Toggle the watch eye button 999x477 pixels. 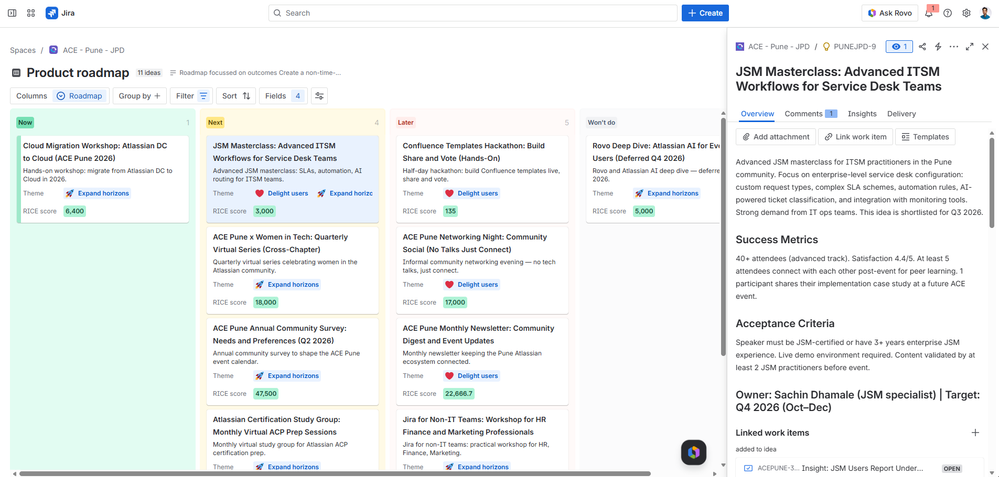(899, 46)
